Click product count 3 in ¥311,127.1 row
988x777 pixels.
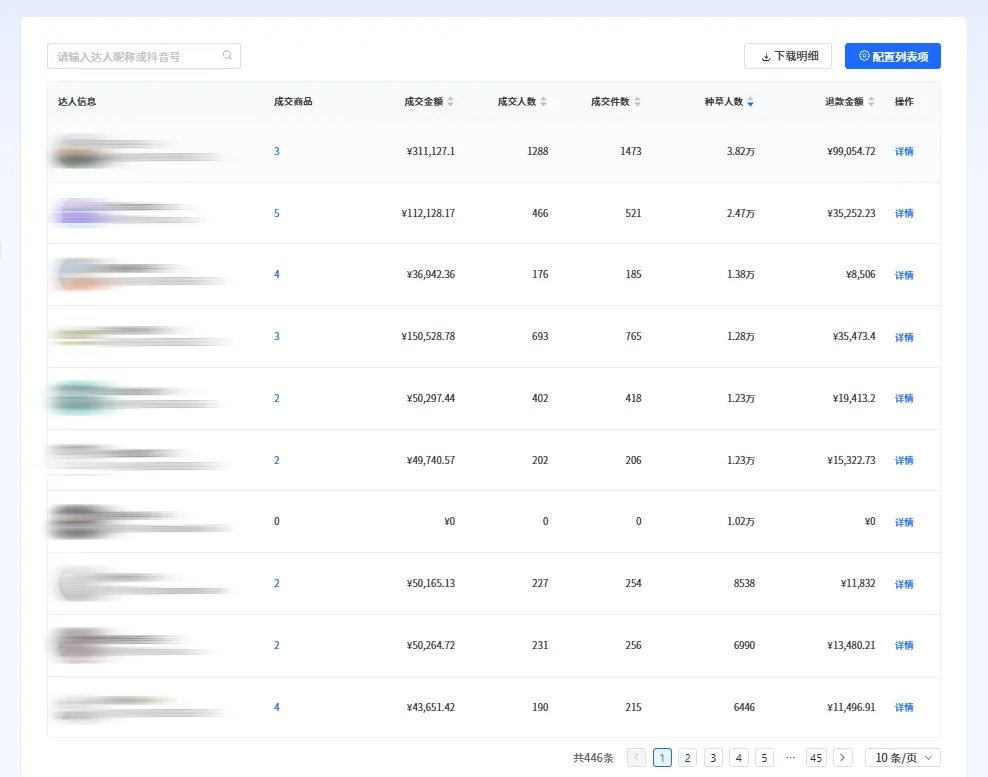click(277, 151)
